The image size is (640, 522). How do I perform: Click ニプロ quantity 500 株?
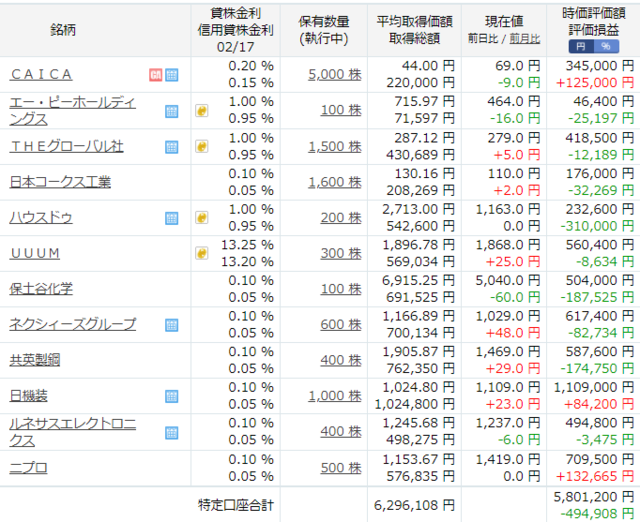pyautogui.click(x=341, y=468)
